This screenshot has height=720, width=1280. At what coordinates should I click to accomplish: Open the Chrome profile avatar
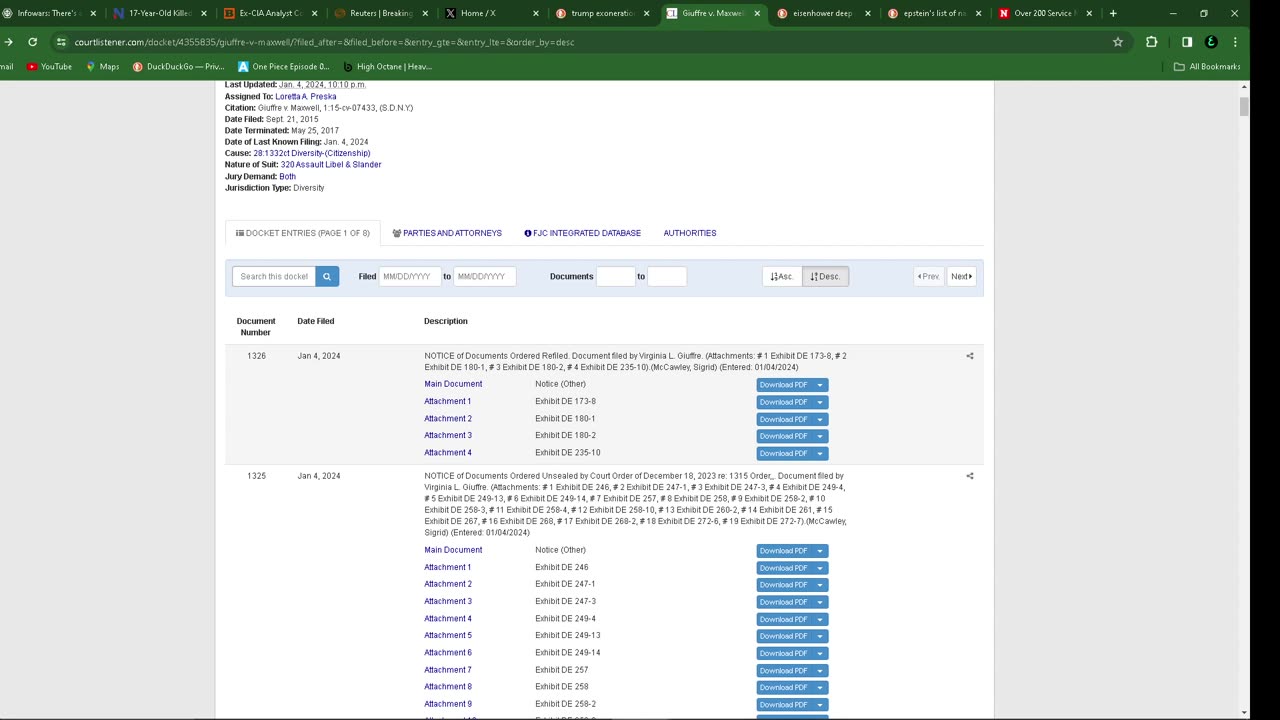pos(1211,42)
